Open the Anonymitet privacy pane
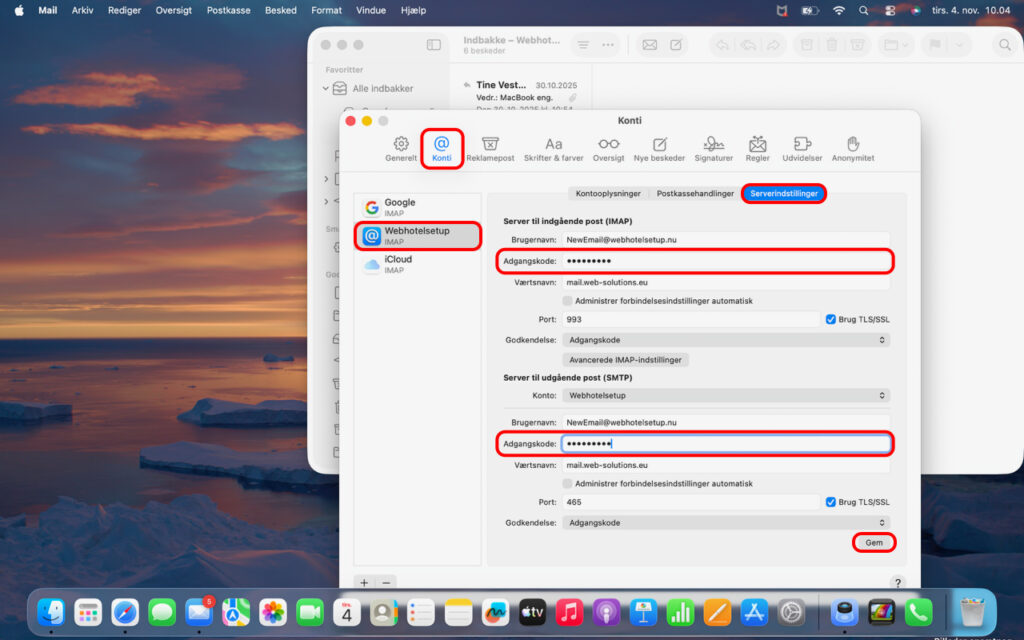 tap(852, 148)
